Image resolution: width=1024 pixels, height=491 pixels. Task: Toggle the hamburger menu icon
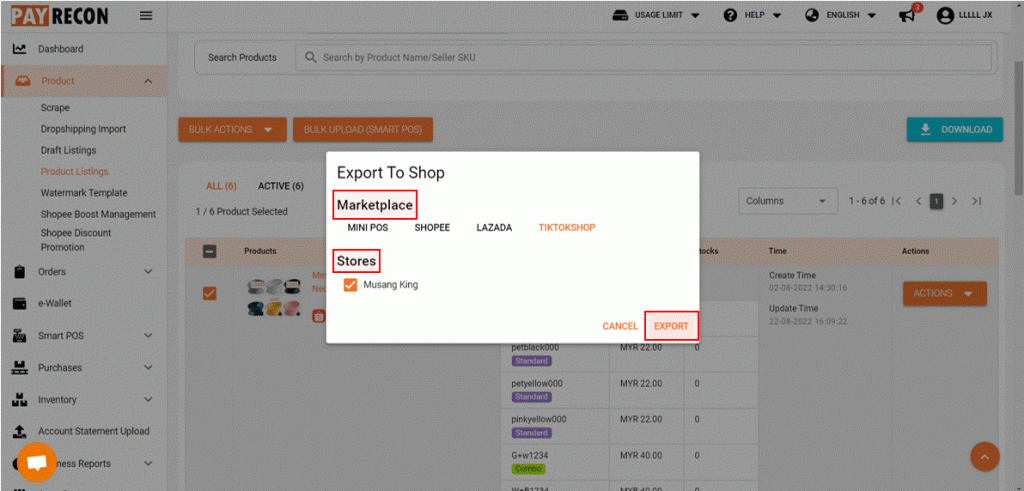coord(146,16)
